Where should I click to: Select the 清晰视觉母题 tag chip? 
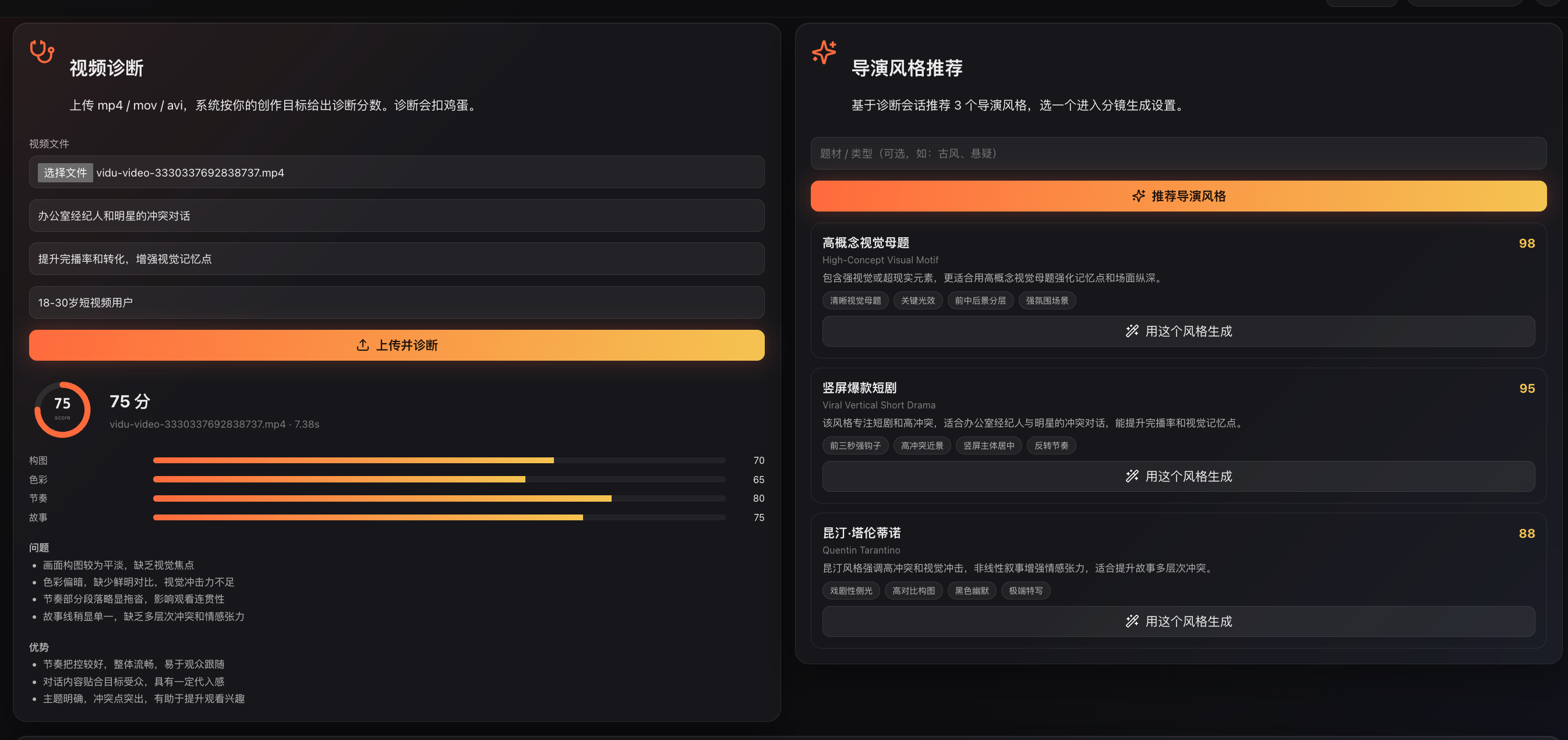click(x=854, y=300)
